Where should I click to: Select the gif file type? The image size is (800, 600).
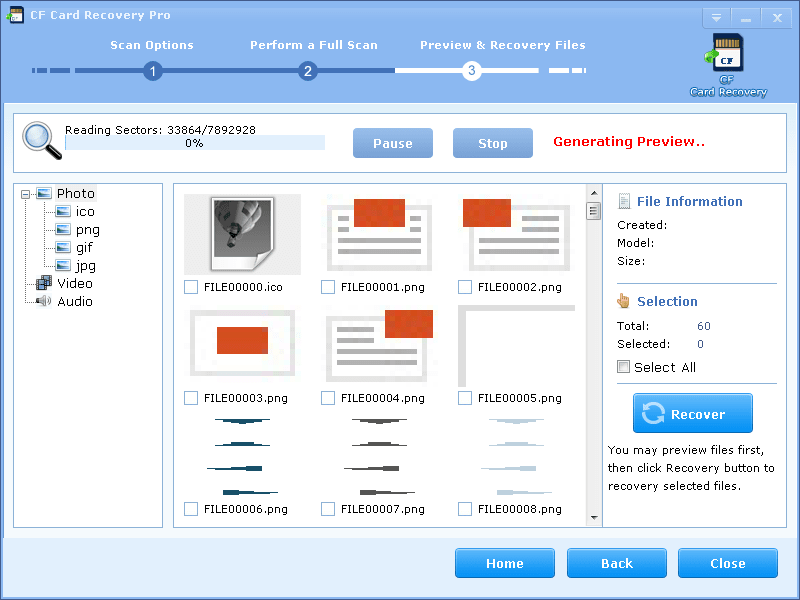84,248
